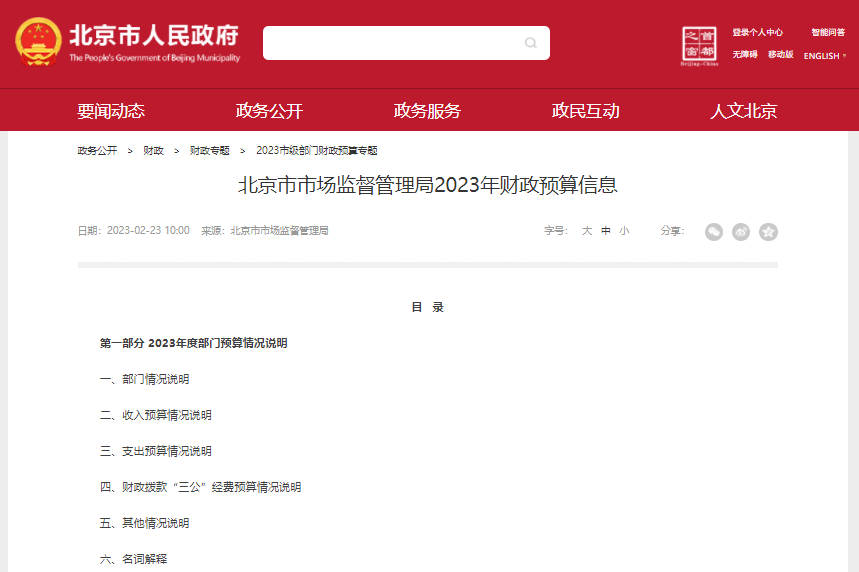This screenshot has width=859, height=572.
Task: Share article via Weibo icon
Action: click(741, 232)
